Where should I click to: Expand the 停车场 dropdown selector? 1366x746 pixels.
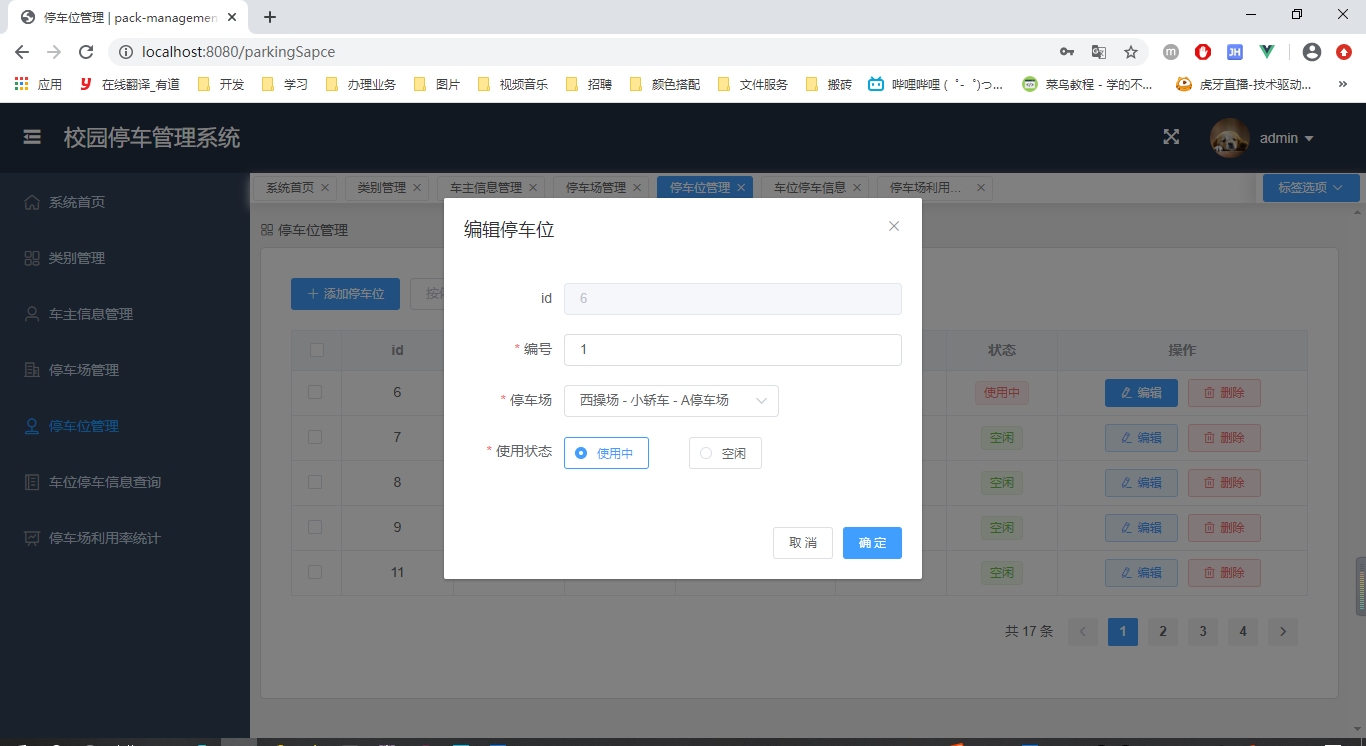click(x=671, y=401)
